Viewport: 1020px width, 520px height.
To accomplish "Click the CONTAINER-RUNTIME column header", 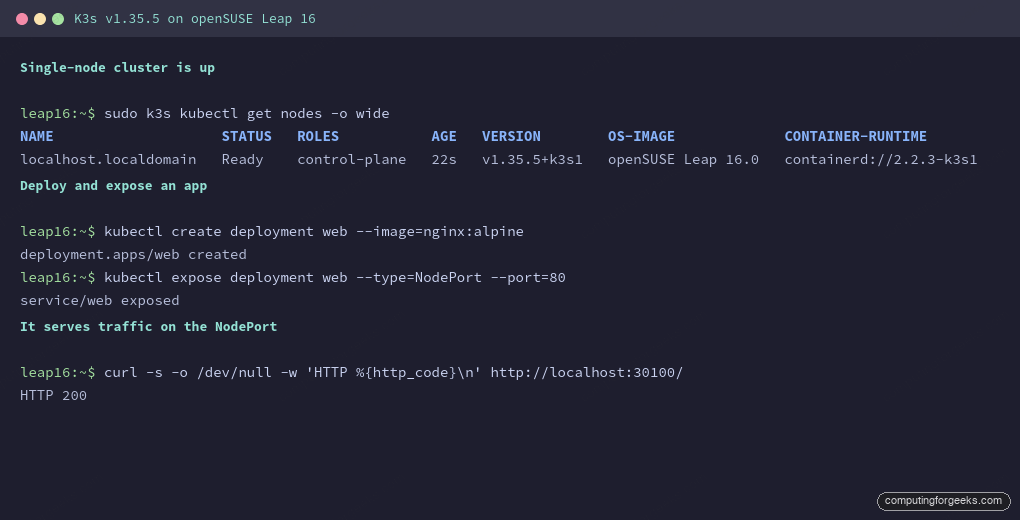I will [855, 136].
